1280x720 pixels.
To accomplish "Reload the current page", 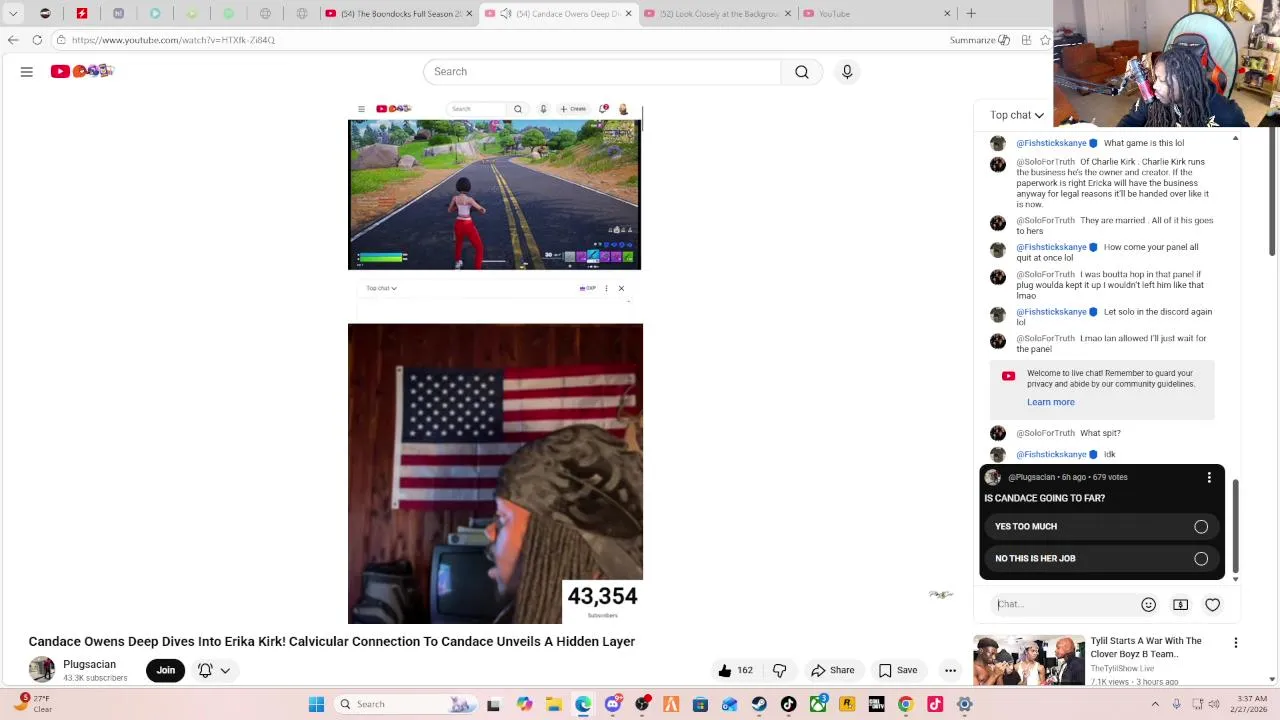I will coord(37,40).
